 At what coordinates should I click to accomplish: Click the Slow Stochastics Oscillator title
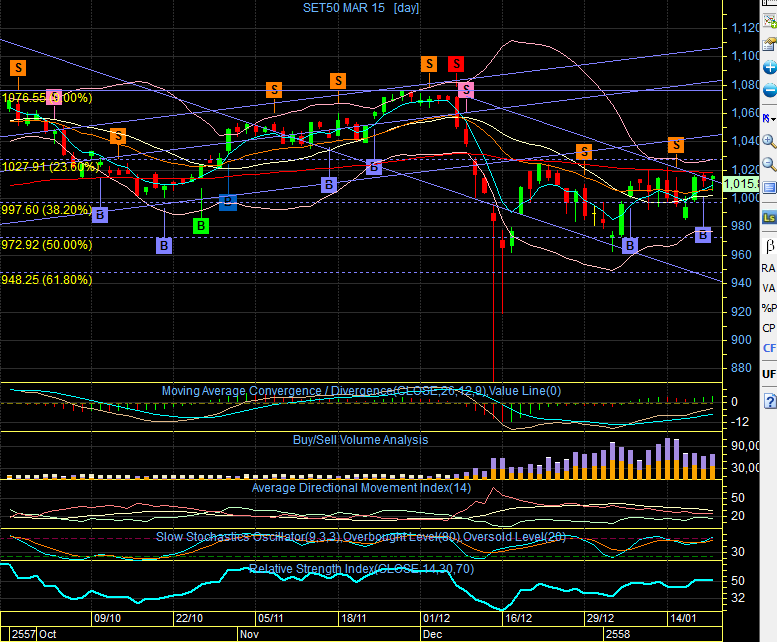tap(361, 537)
